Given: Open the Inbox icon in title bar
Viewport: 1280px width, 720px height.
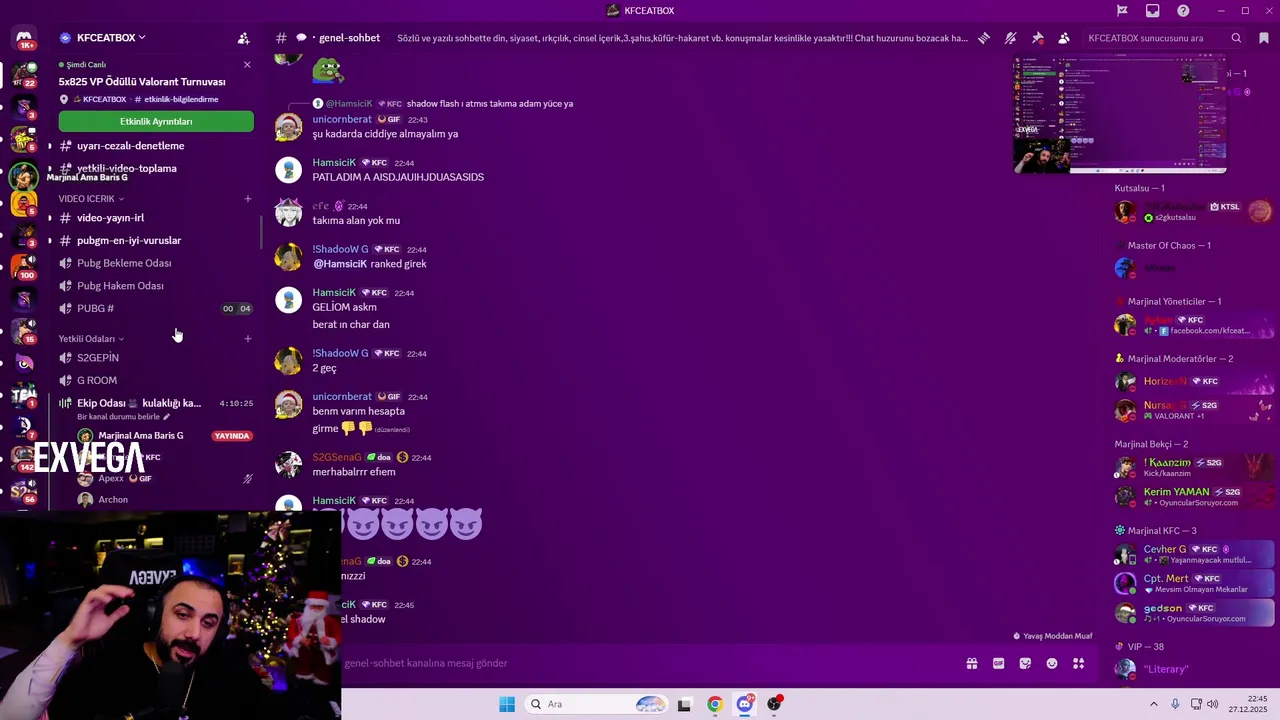Looking at the screenshot, I should click(1153, 11).
